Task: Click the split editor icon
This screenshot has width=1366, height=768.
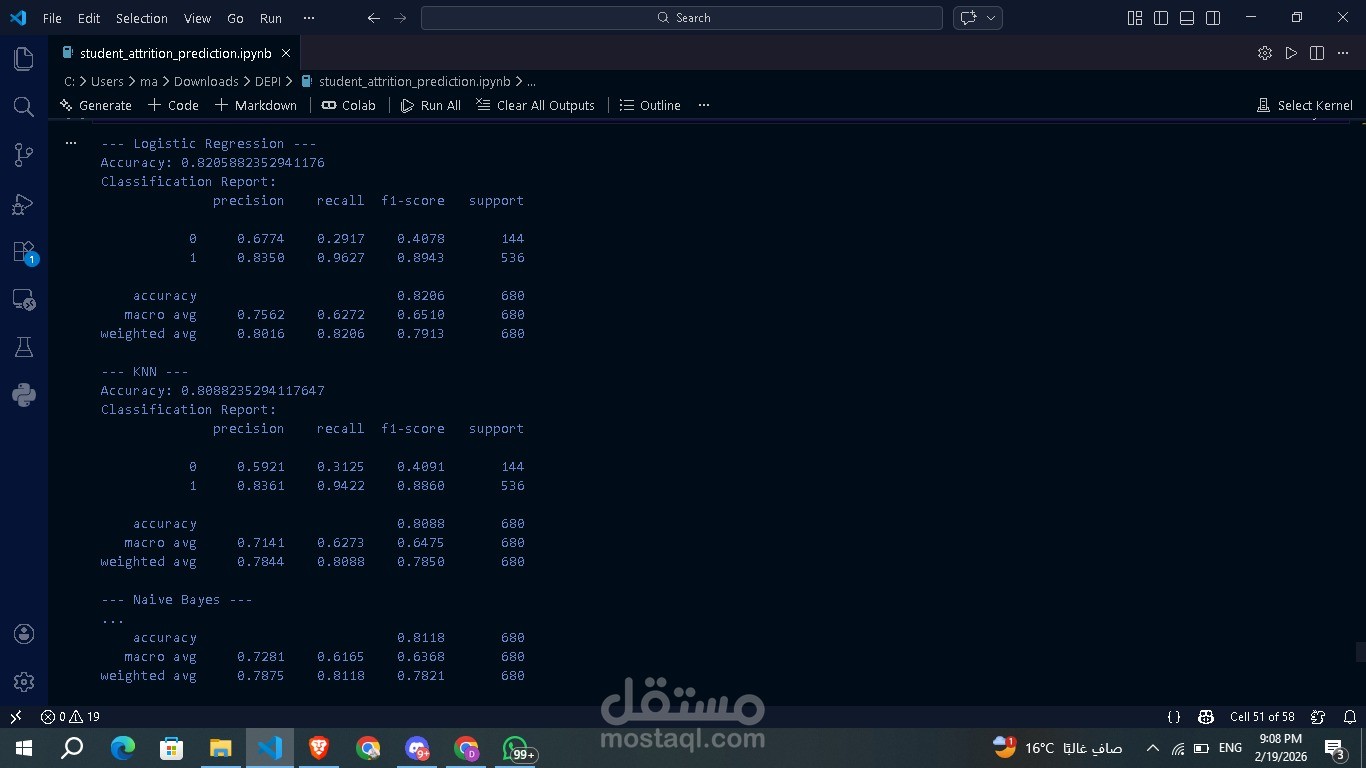Action: [x=1316, y=53]
